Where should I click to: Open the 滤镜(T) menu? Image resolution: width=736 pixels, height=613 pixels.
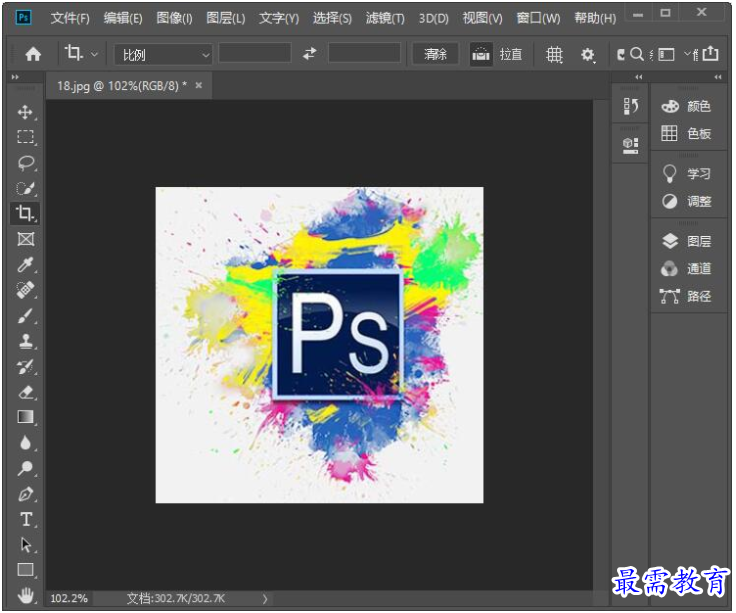385,18
